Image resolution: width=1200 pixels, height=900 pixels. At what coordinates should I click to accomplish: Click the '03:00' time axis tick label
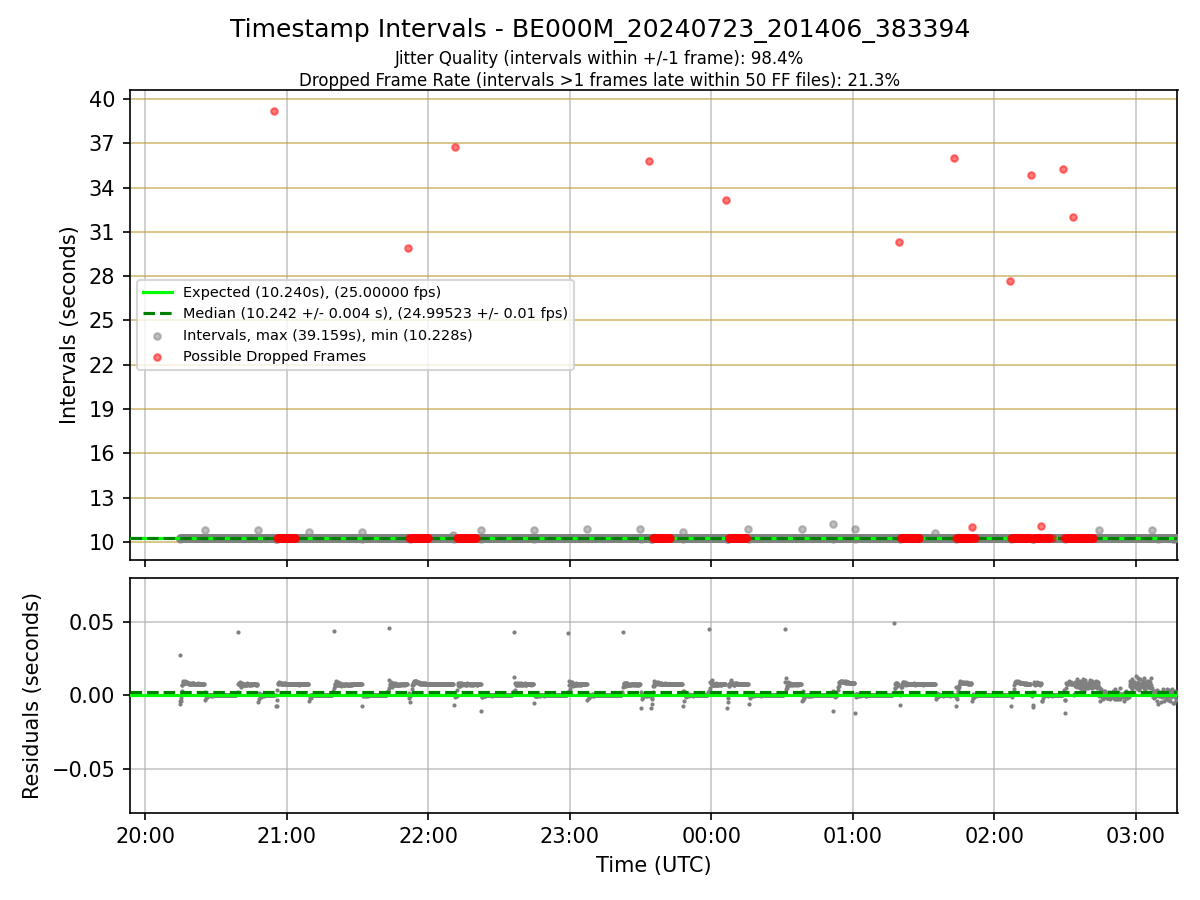[x=1136, y=833]
